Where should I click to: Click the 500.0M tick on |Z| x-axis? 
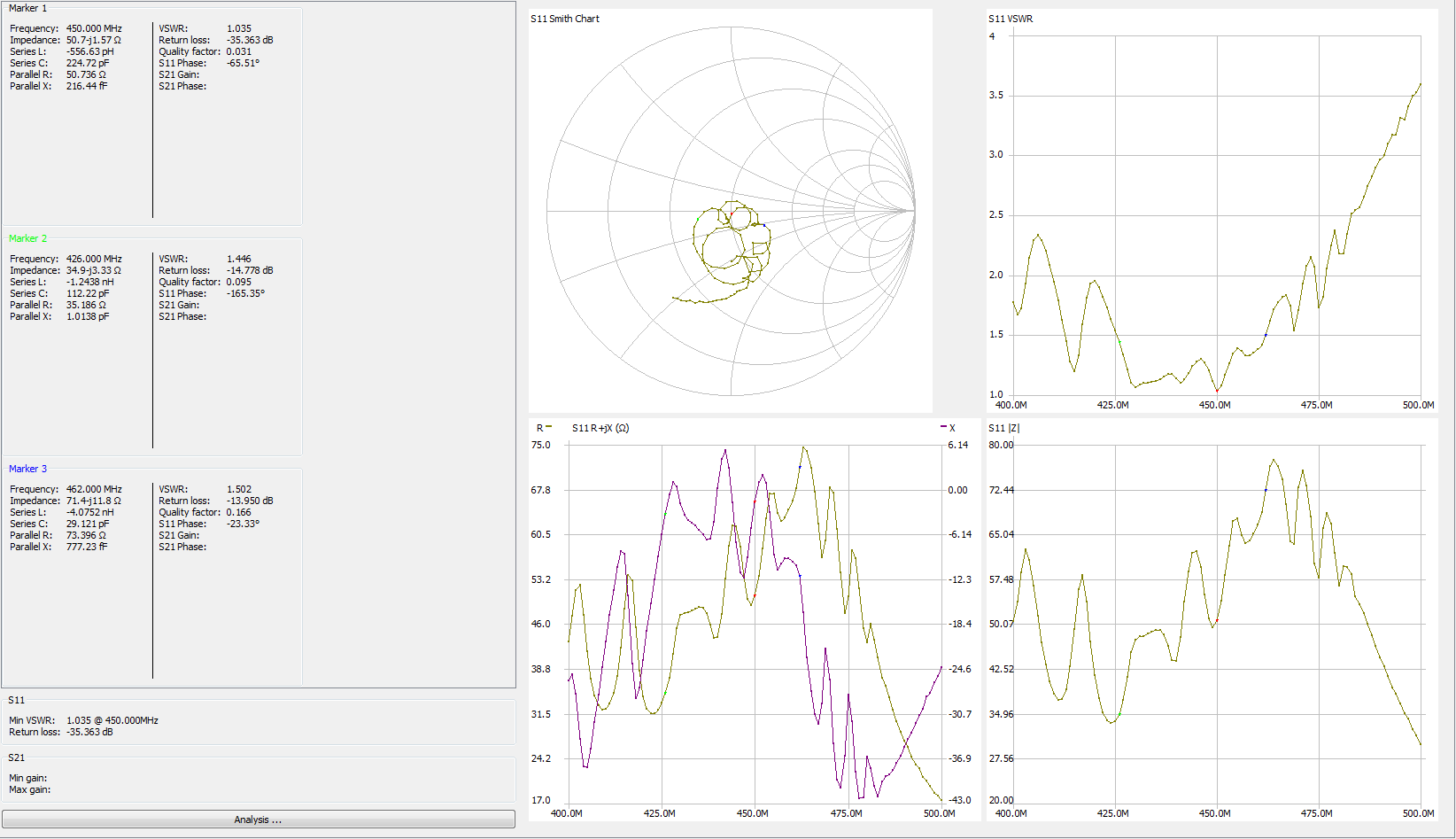pos(1419,813)
